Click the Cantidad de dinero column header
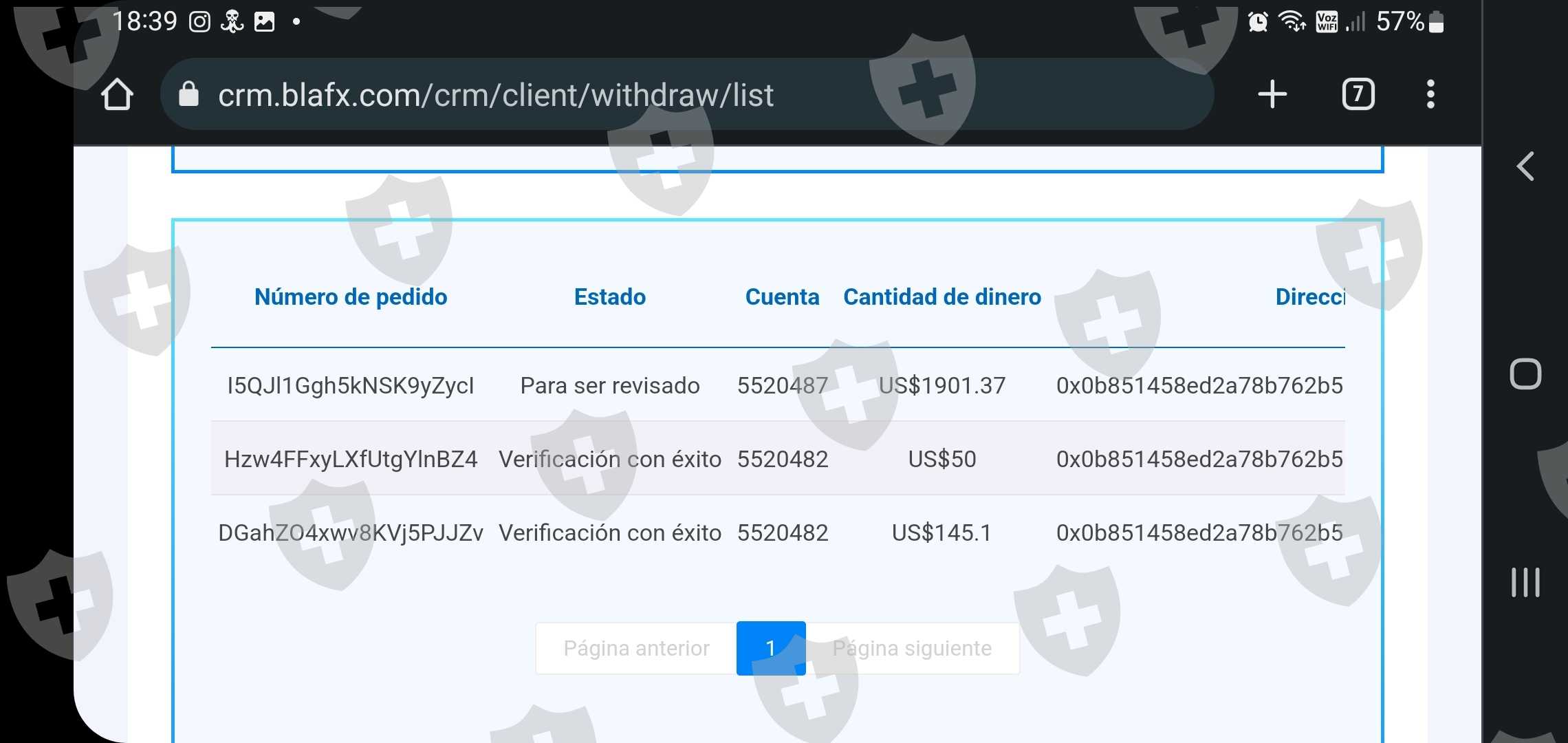Image resolution: width=1568 pixels, height=743 pixels. point(941,297)
